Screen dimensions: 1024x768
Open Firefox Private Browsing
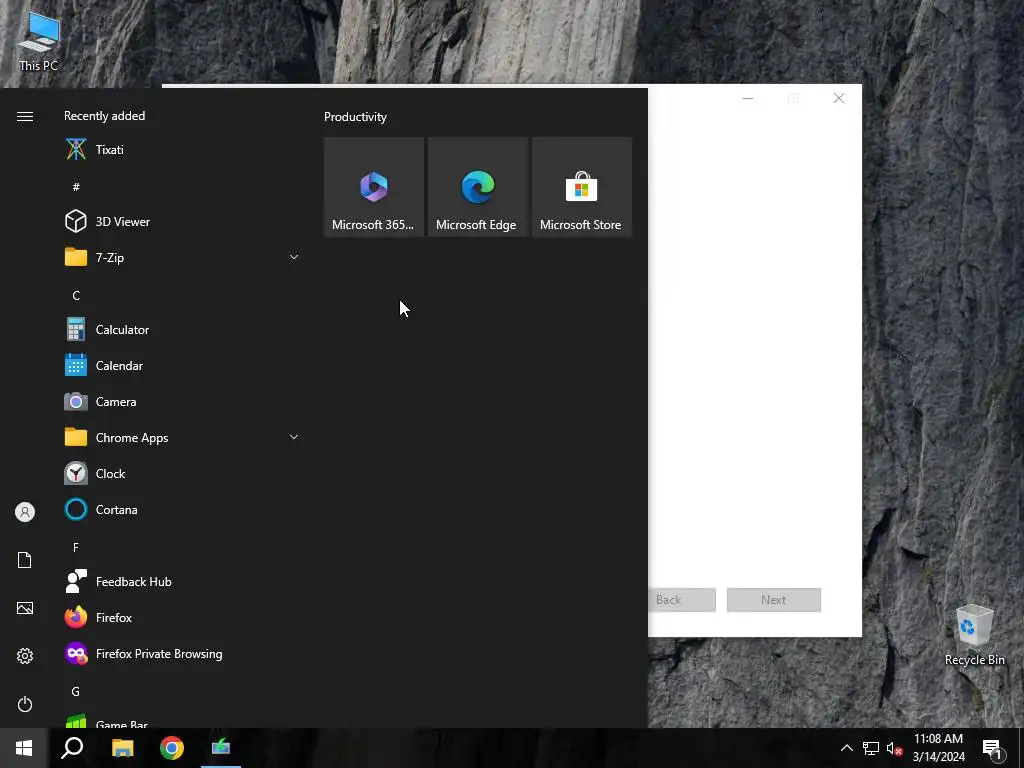point(182,653)
